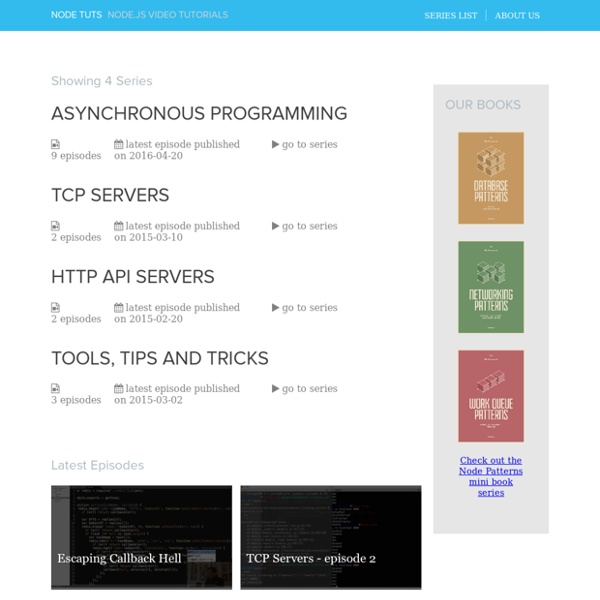Click the Showing 4 Series heading
Image resolution: width=600 pixels, height=600 pixels.
click(102, 81)
